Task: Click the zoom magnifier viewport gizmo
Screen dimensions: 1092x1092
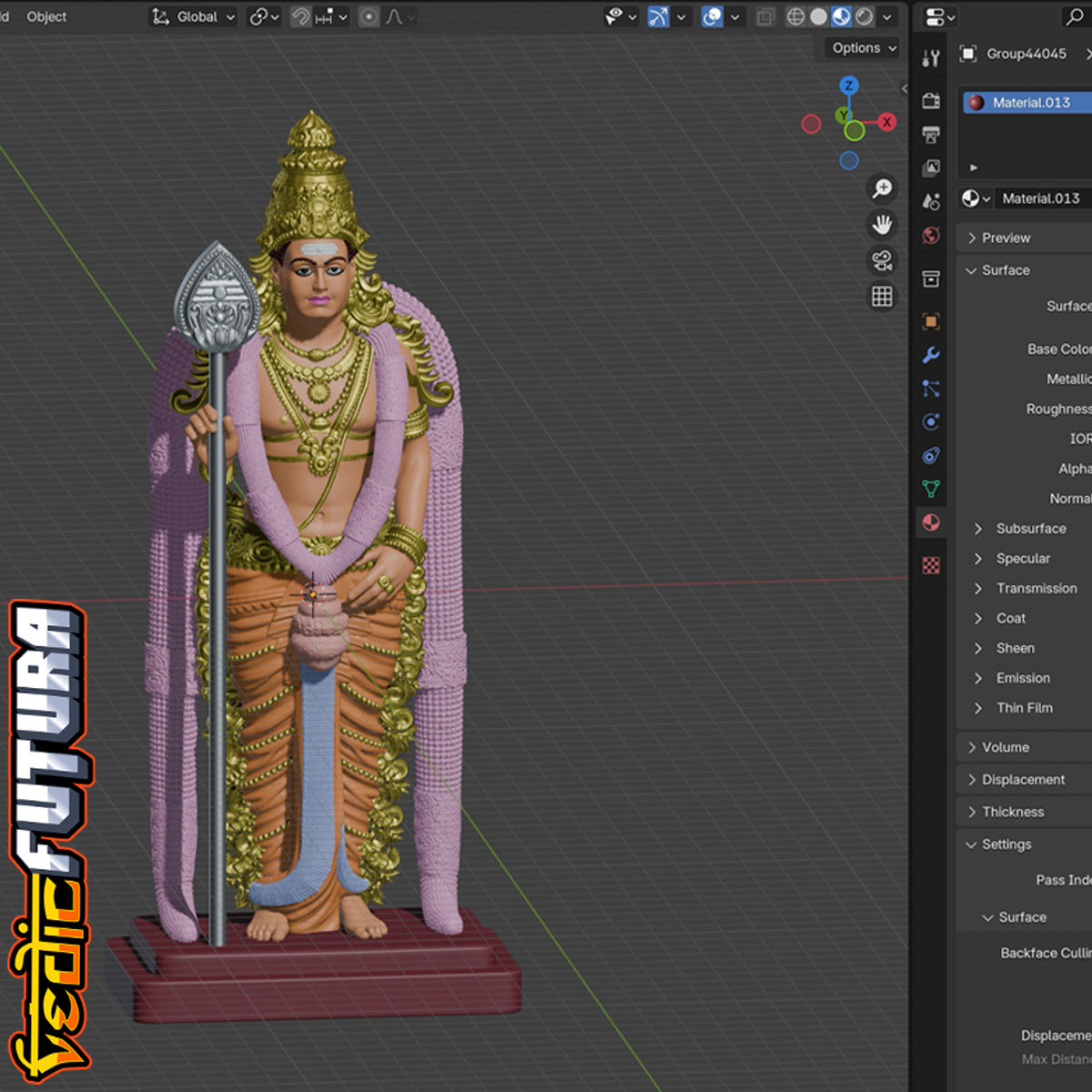Action: tap(881, 188)
